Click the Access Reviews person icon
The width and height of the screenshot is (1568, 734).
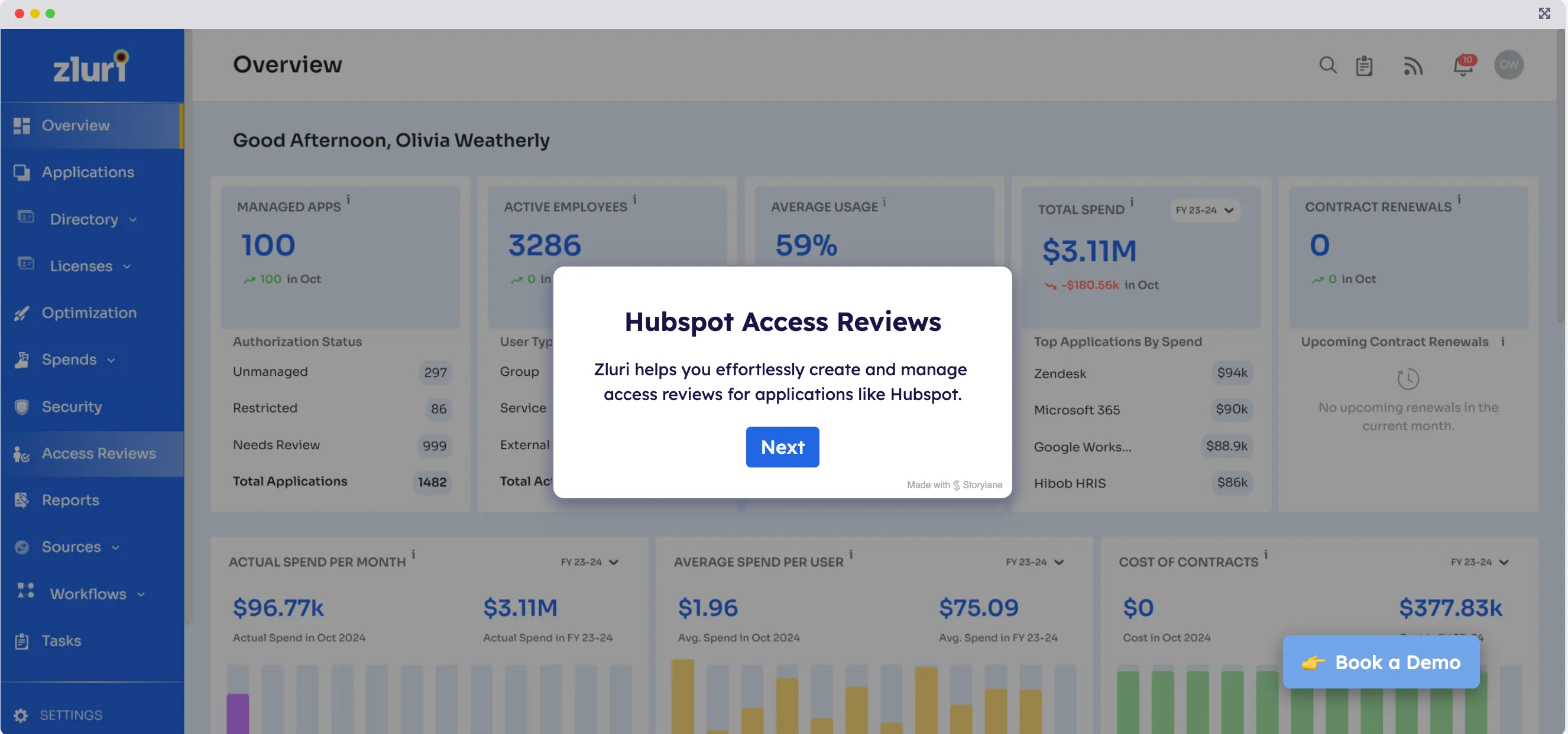click(22, 453)
